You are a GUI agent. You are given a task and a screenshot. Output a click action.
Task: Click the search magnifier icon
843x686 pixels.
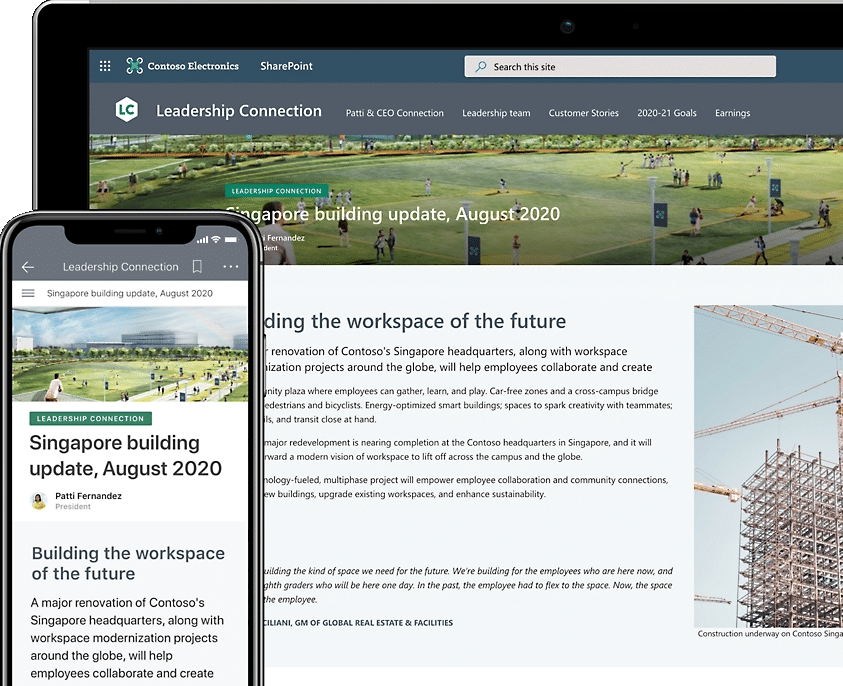pyautogui.click(x=479, y=66)
